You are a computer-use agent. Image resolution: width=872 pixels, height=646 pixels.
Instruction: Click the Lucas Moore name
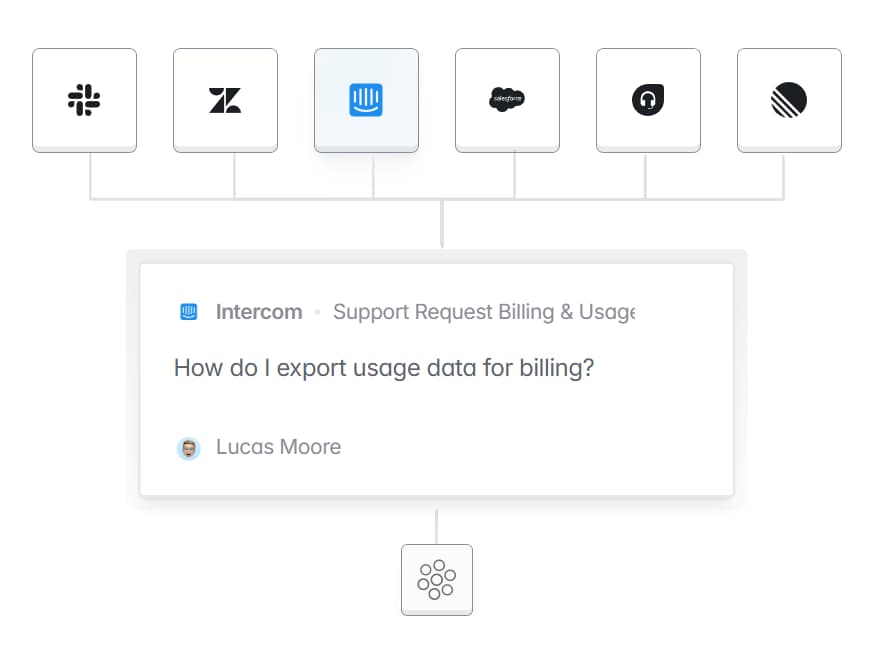(x=279, y=447)
